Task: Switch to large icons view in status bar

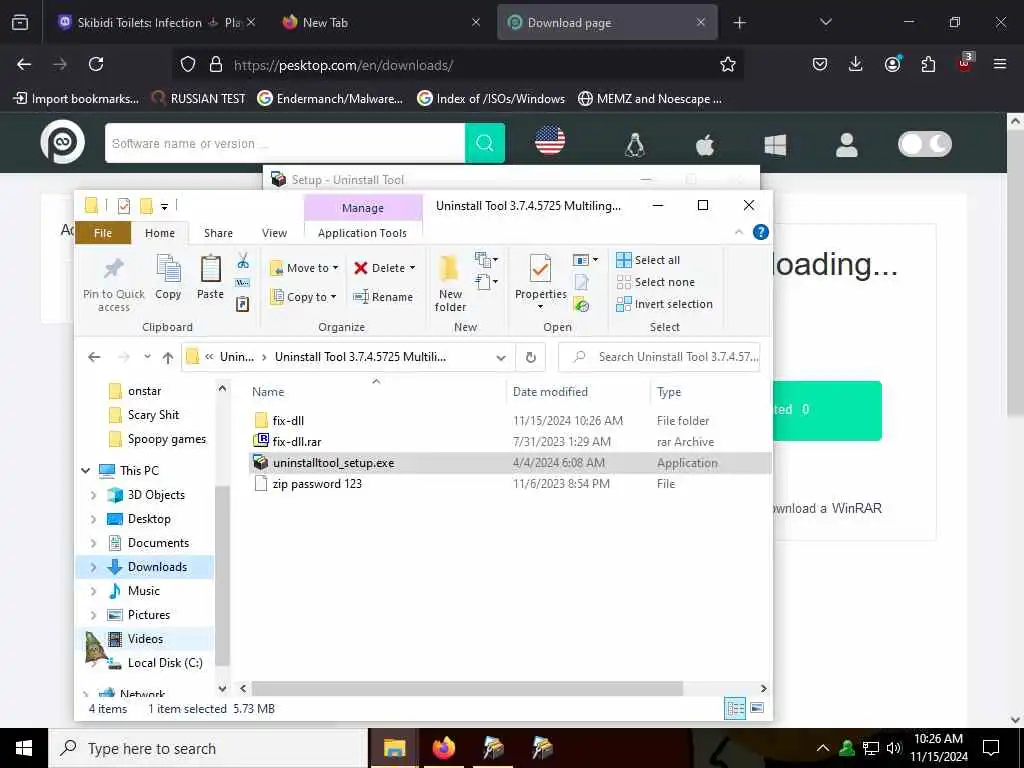Action: (757, 708)
